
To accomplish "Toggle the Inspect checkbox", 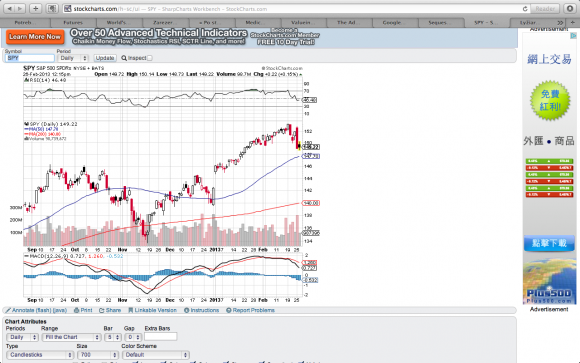I will click(x=149, y=58).
